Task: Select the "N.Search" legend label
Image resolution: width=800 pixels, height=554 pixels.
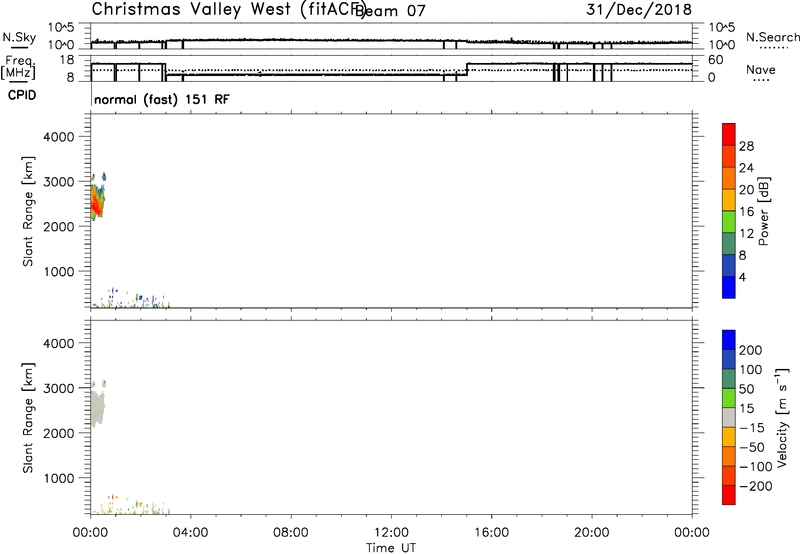Action: pyautogui.click(x=772, y=37)
